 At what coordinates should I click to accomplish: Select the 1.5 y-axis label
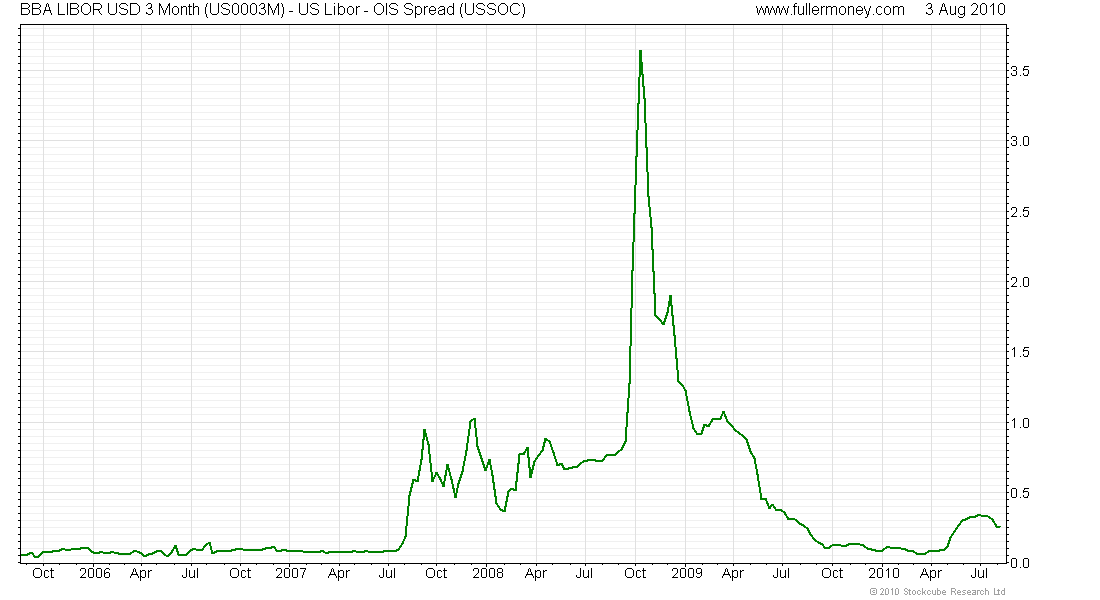click(x=1019, y=352)
